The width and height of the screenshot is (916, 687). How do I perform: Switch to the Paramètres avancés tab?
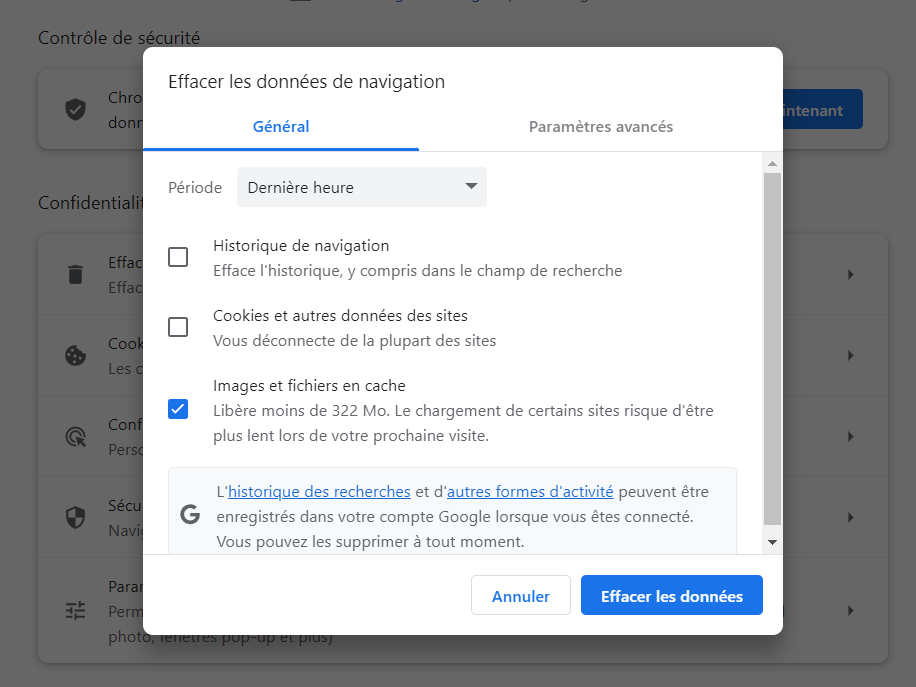pos(600,127)
